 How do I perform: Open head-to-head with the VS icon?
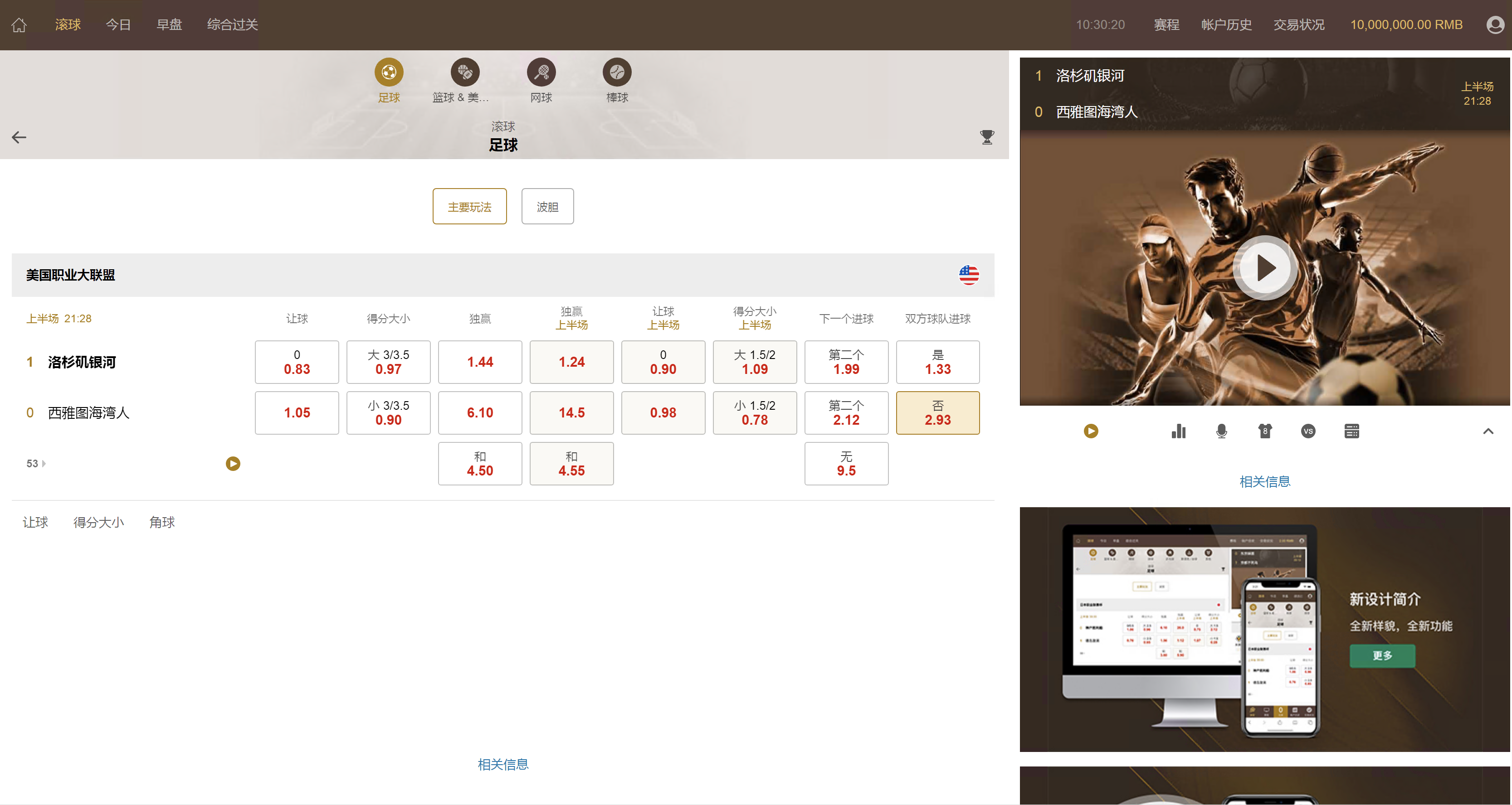1308,431
